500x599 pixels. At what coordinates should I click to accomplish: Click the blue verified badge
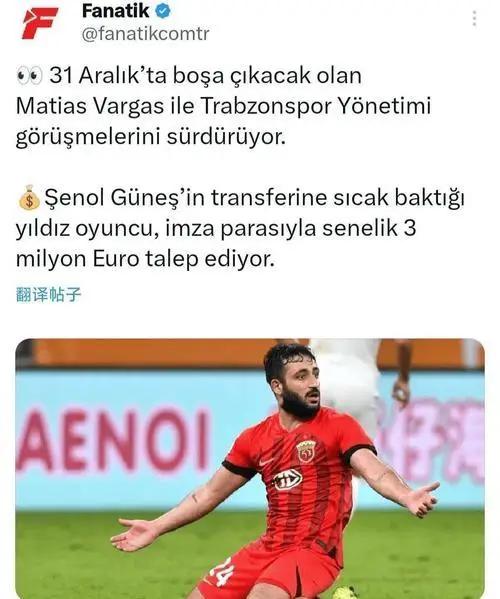pyautogui.click(x=162, y=11)
